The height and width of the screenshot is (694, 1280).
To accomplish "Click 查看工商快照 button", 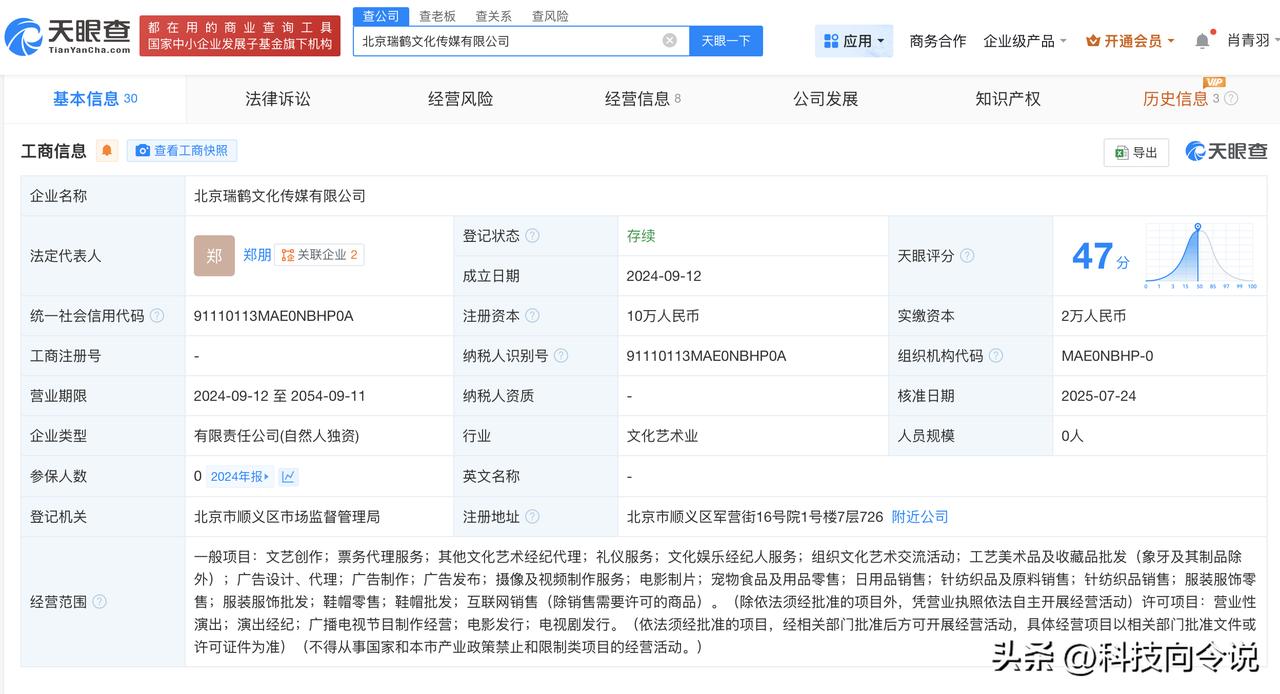I will pos(182,151).
